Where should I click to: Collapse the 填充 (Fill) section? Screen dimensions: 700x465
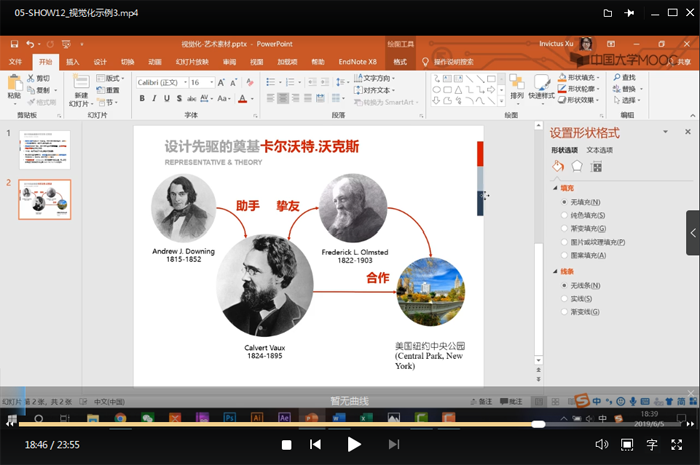coord(554,187)
